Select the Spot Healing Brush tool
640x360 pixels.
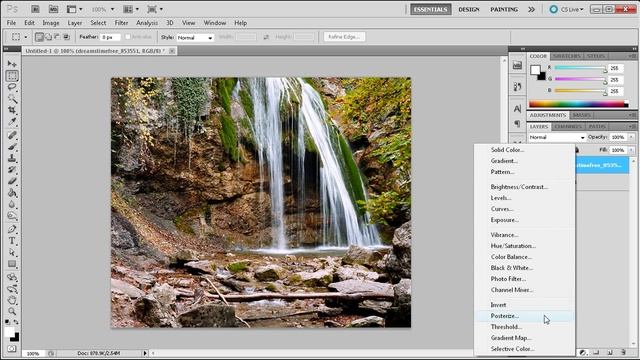[12, 135]
